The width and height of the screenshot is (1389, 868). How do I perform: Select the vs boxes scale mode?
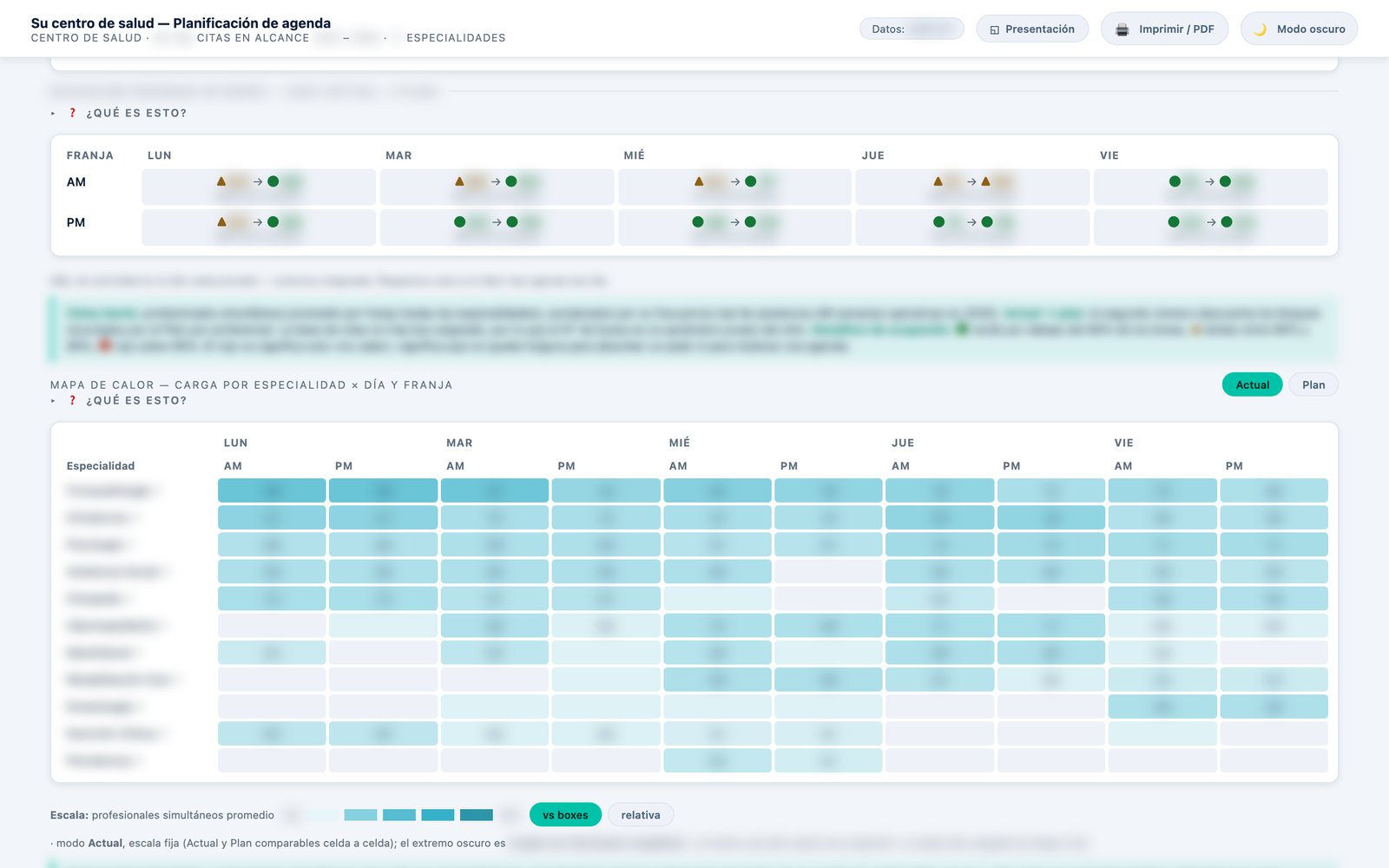point(565,815)
